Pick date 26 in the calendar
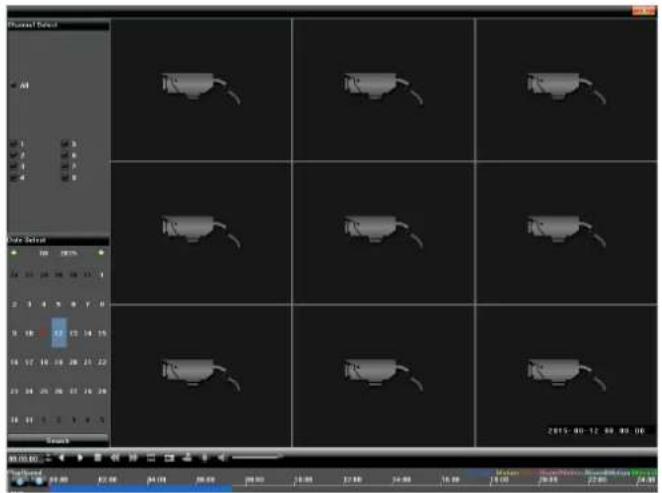Image resolution: width=662 pixels, height=493 pixels. [59, 391]
